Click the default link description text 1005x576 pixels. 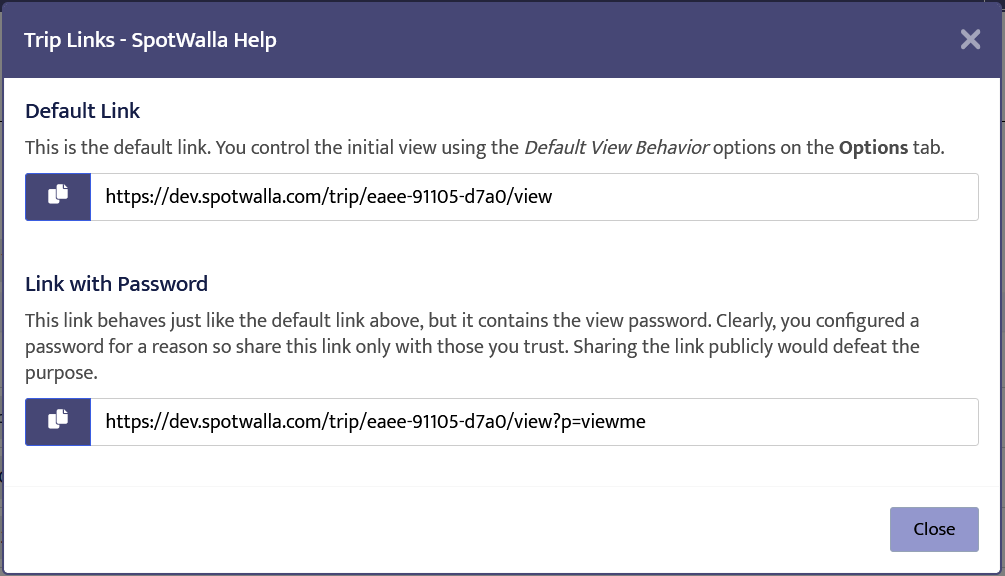point(270,148)
